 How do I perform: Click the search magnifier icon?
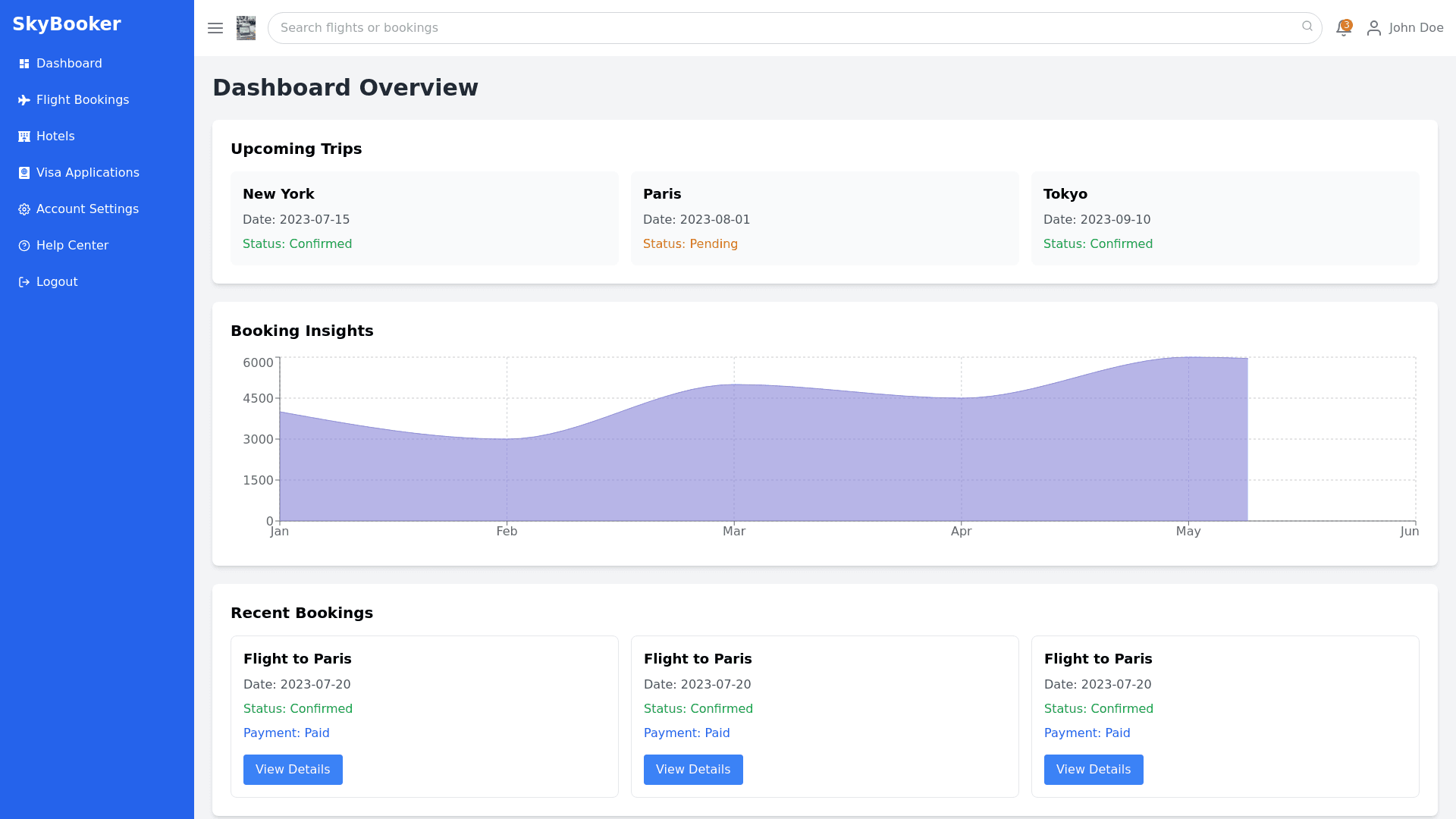[x=1307, y=27]
